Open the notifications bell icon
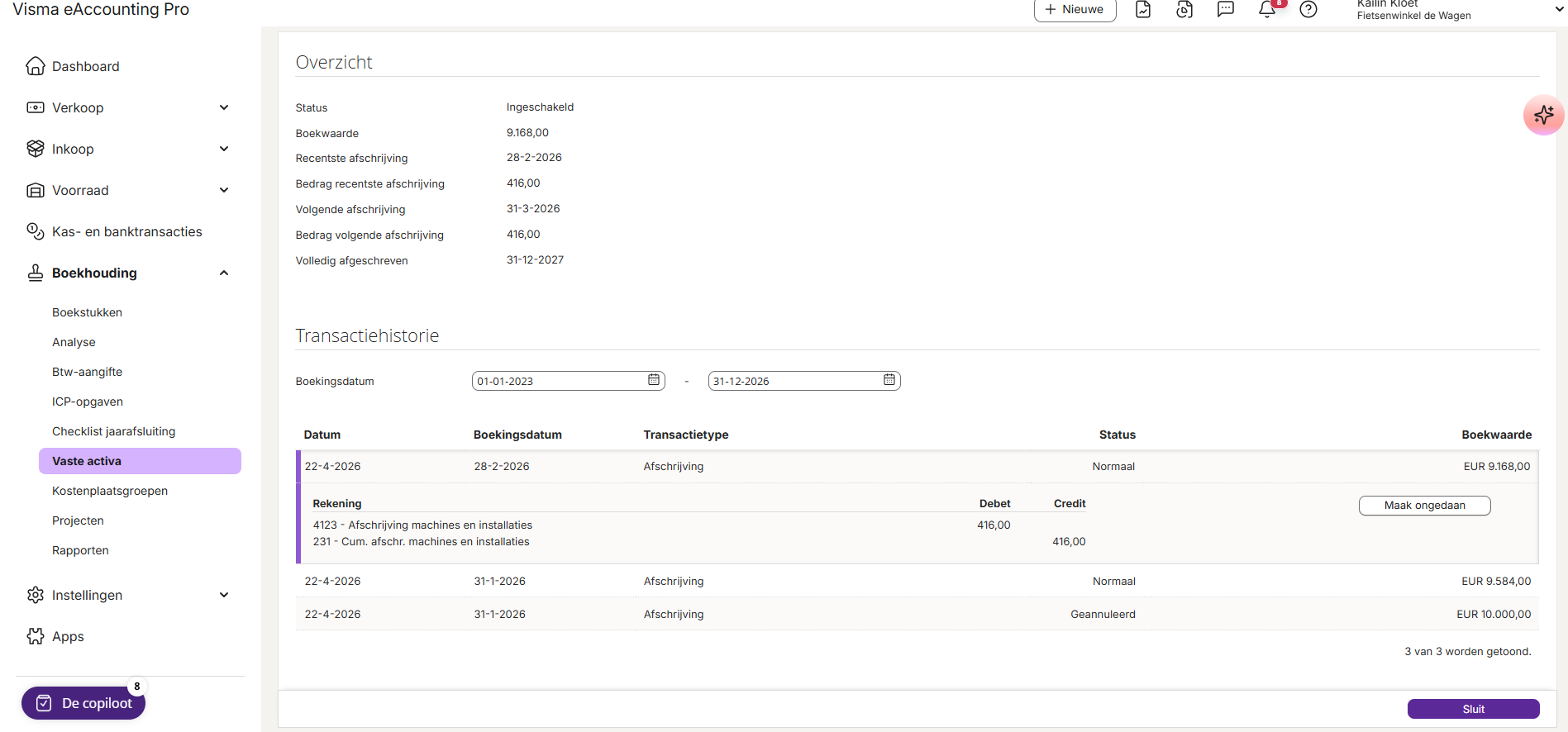1568x732 pixels. click(x=1267, y=9)
